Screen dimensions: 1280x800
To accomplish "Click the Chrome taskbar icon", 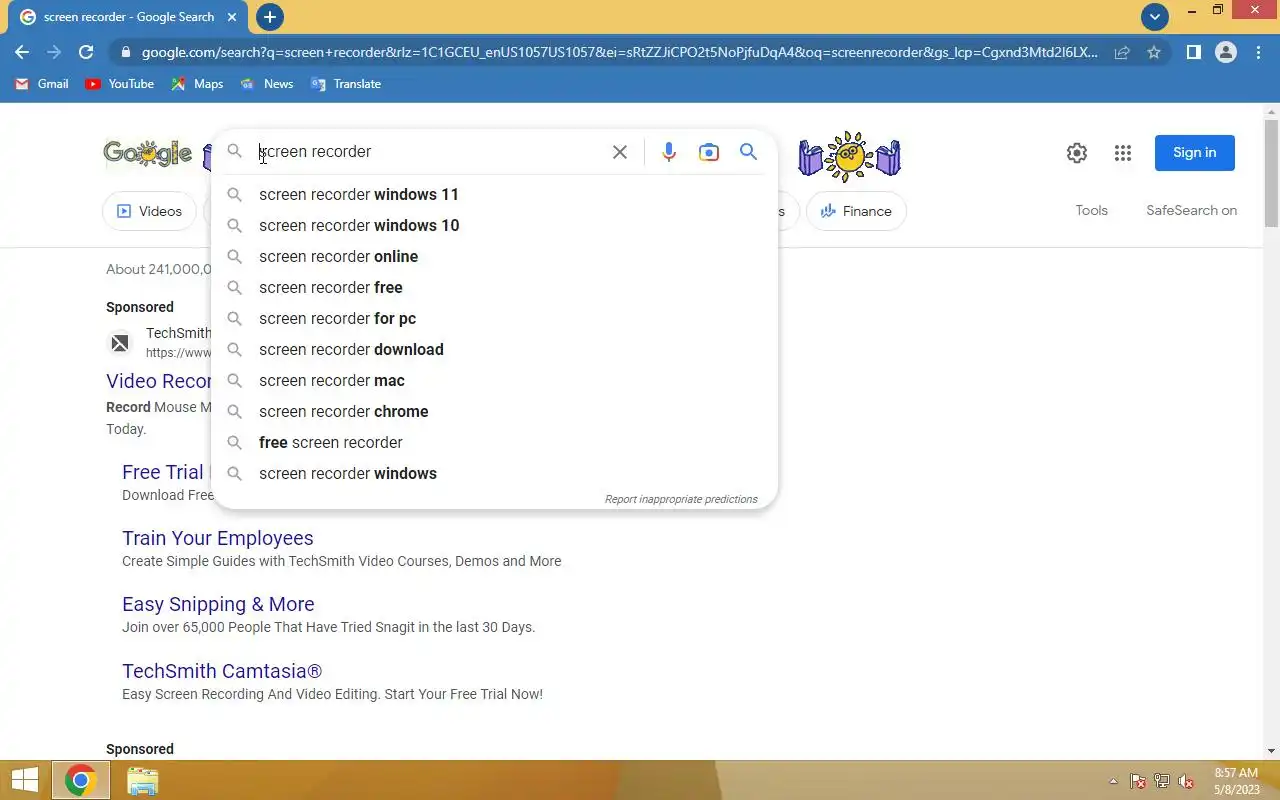I will pos(81,781).
